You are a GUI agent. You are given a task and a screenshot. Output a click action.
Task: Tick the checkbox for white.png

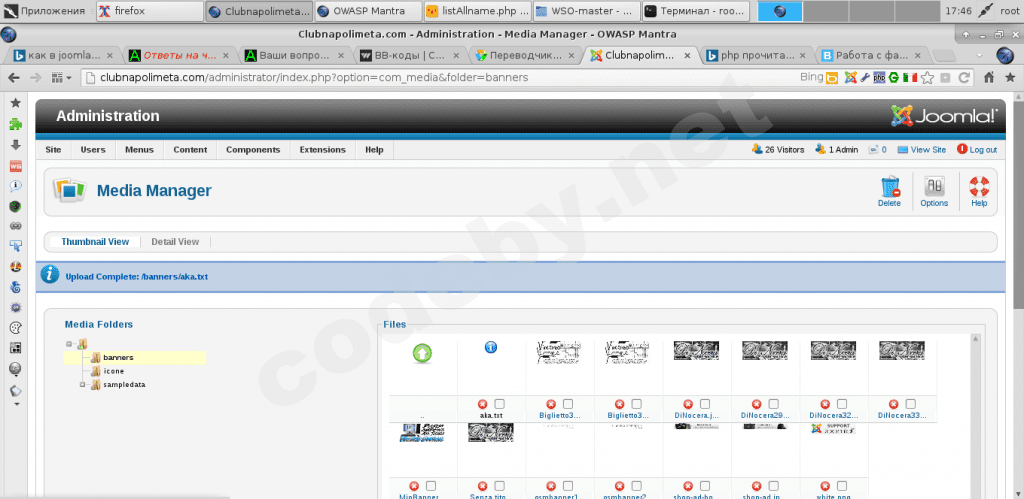842,486
